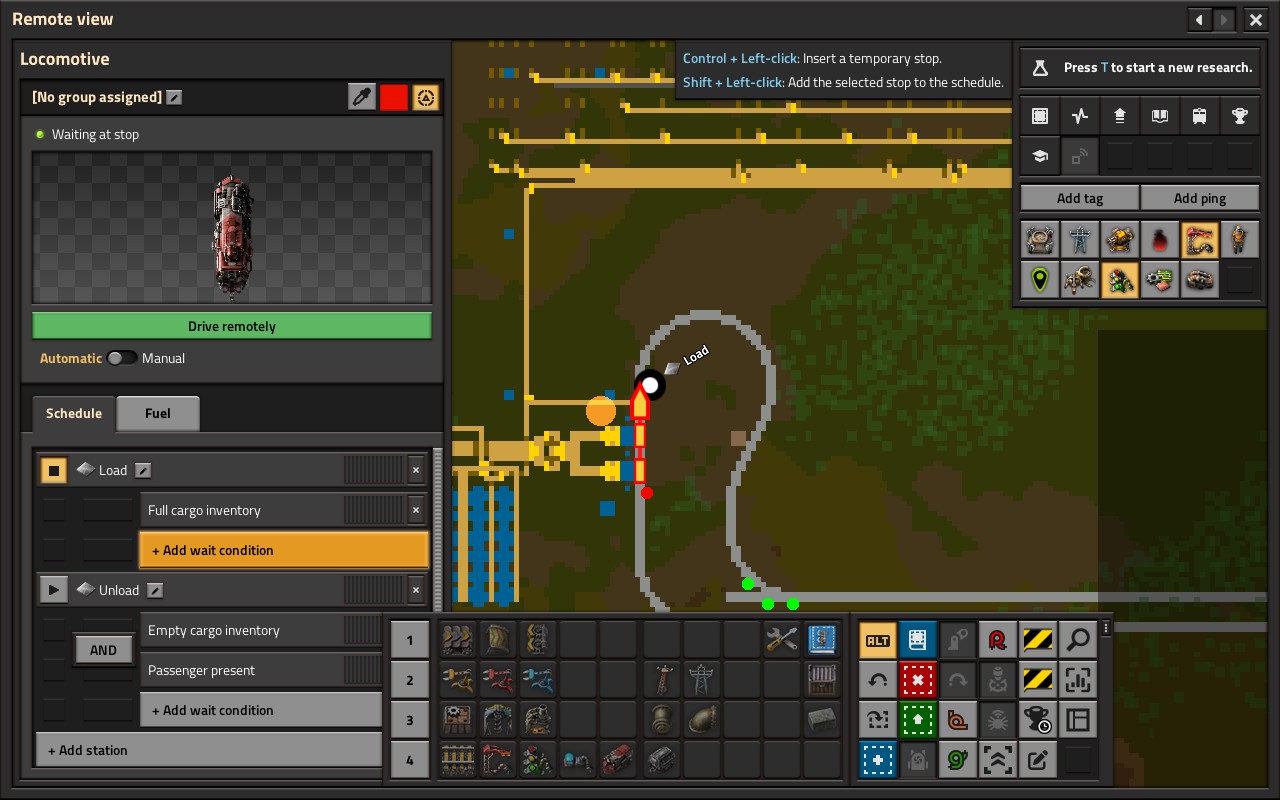
Task: Select the red long-handed inserter
Action: [x=498, y=680]
